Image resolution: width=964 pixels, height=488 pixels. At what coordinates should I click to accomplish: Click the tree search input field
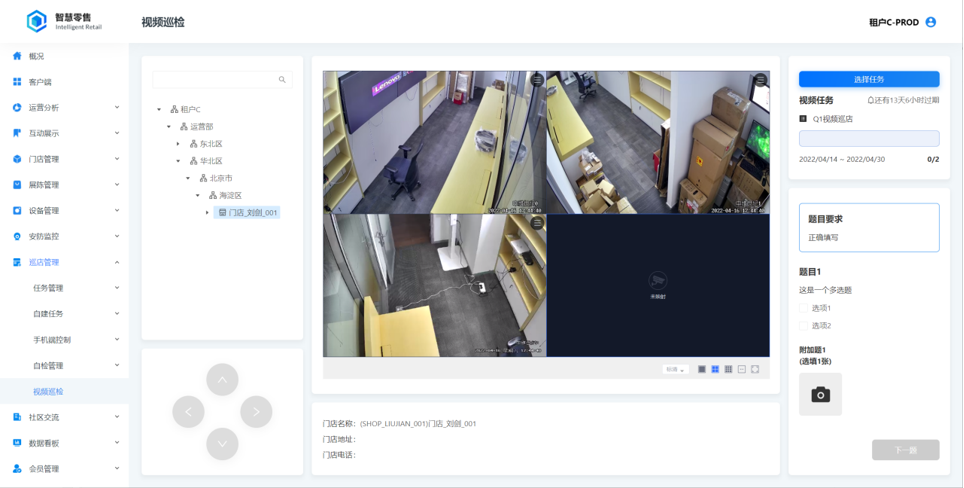click(x=222, y=79)
